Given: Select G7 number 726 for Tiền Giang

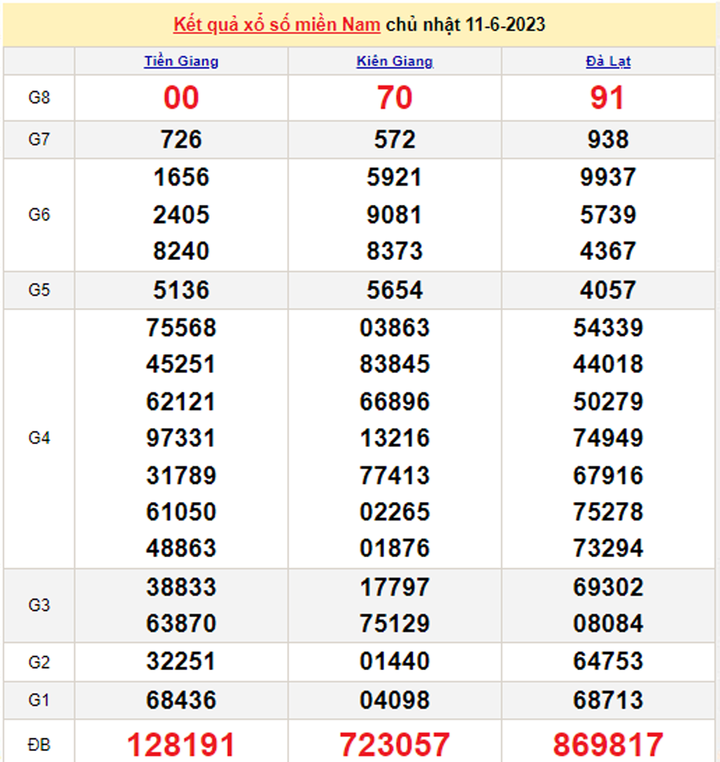Looking at the screenshot, I should (181, 139).
